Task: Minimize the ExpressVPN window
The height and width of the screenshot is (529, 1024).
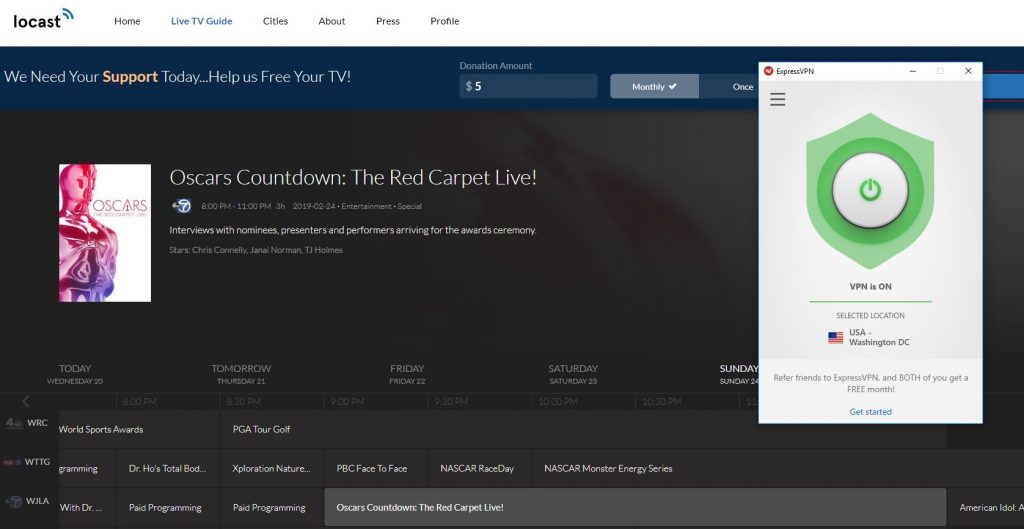Action: (912, 71)
